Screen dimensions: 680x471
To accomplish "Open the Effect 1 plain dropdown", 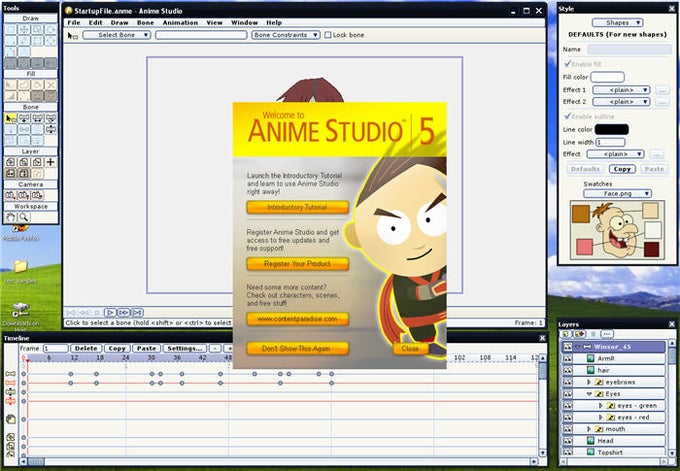I will (x=621, y=90).
